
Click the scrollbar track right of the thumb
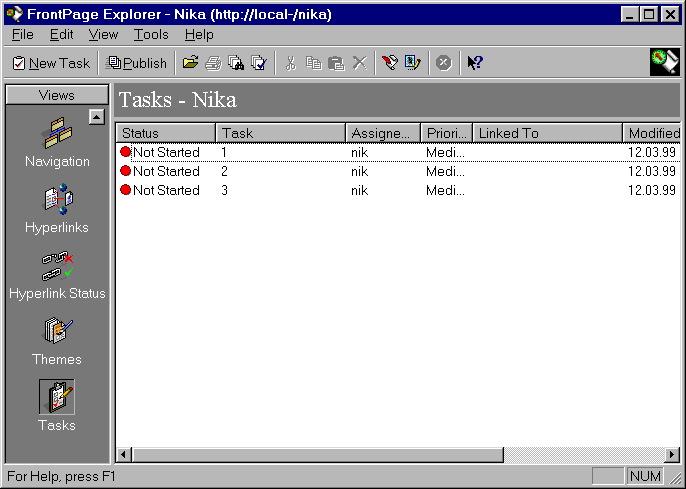pyautogui.click(x=584, y=454)
